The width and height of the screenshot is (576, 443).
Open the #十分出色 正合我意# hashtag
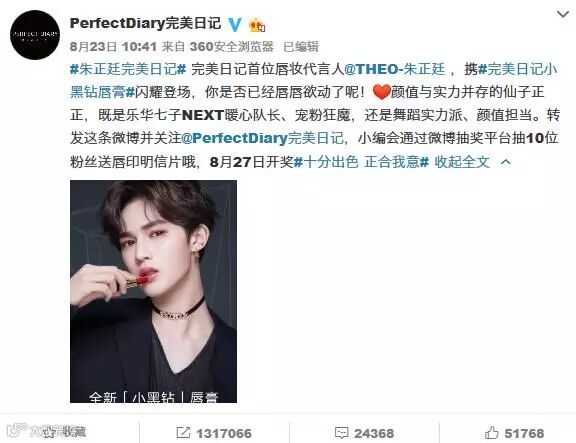point(362,162)
